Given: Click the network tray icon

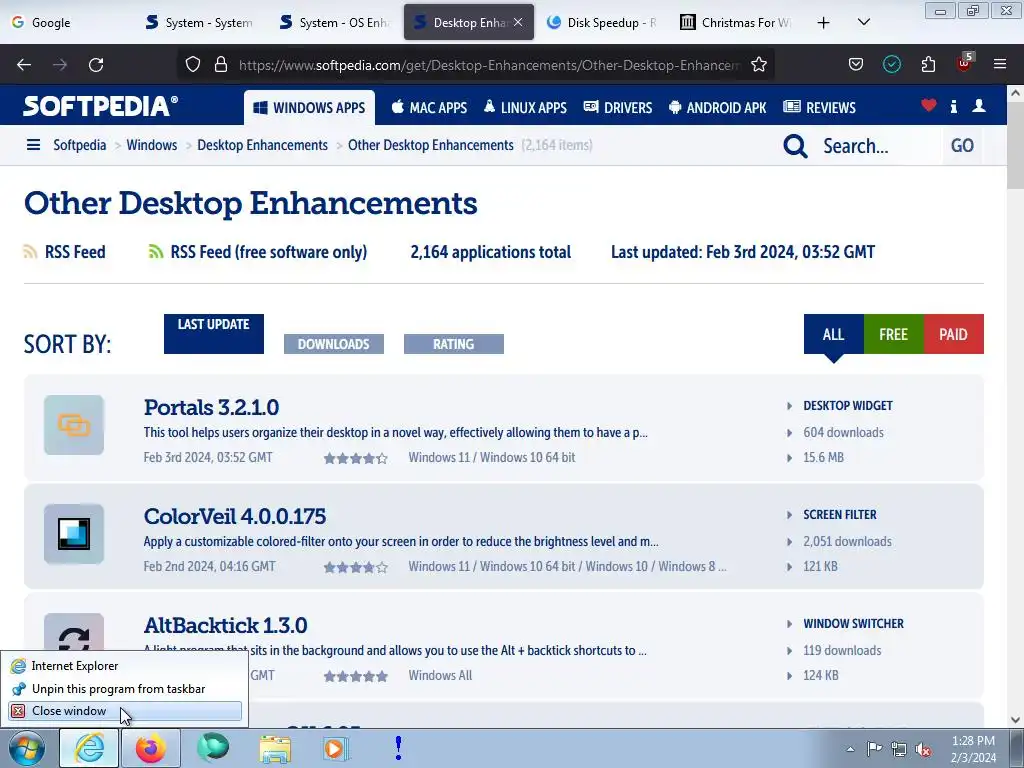Looking at the screenshot, I should click(899, 749).
